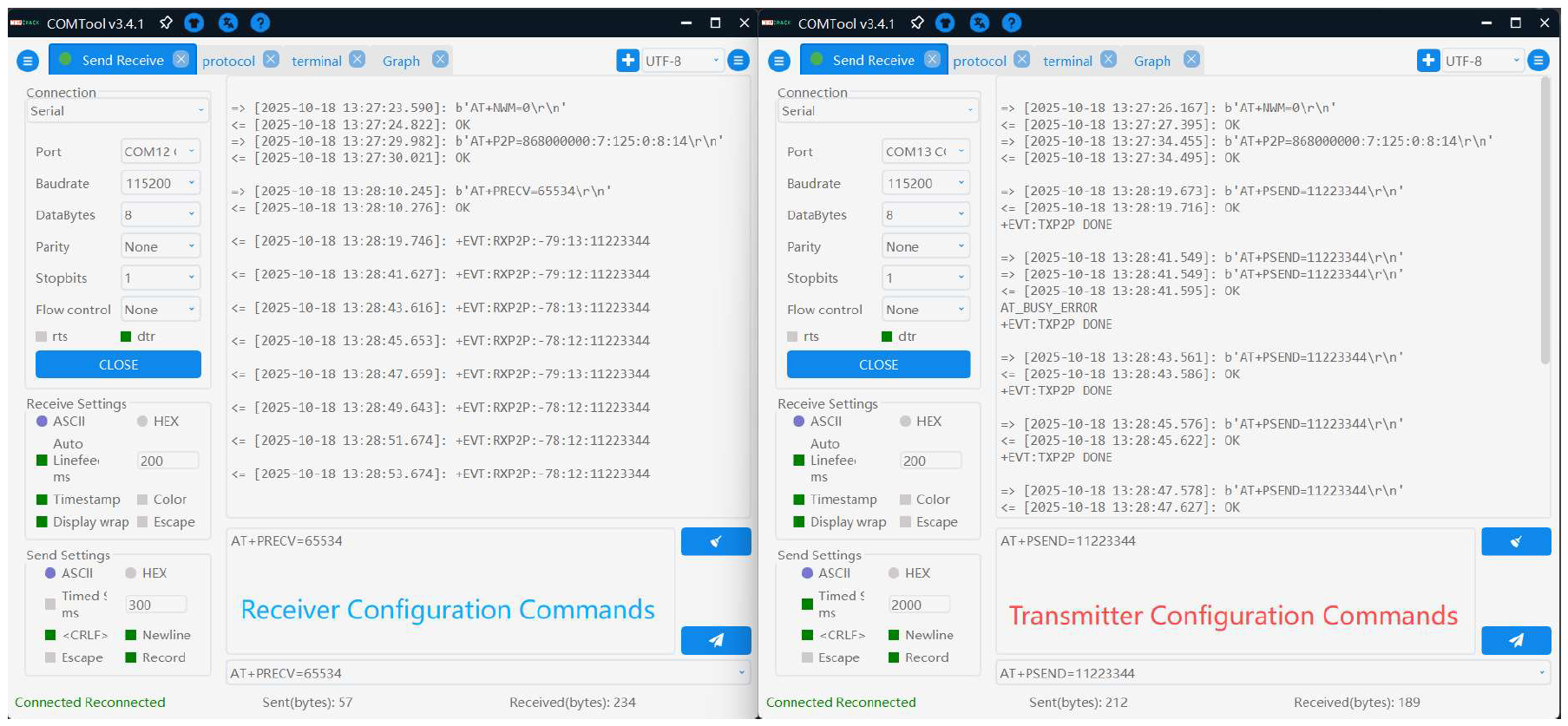Open right window's left-side hamburger menu

[x=779, y=61]
